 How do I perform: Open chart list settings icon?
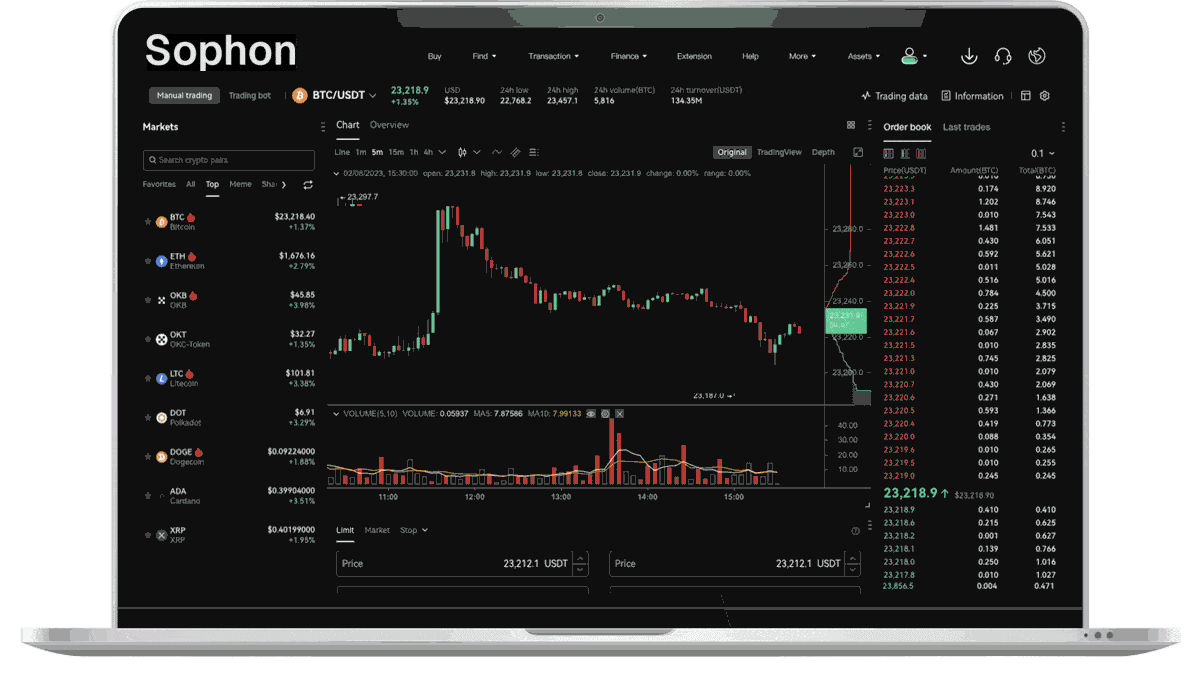point(534,152)
